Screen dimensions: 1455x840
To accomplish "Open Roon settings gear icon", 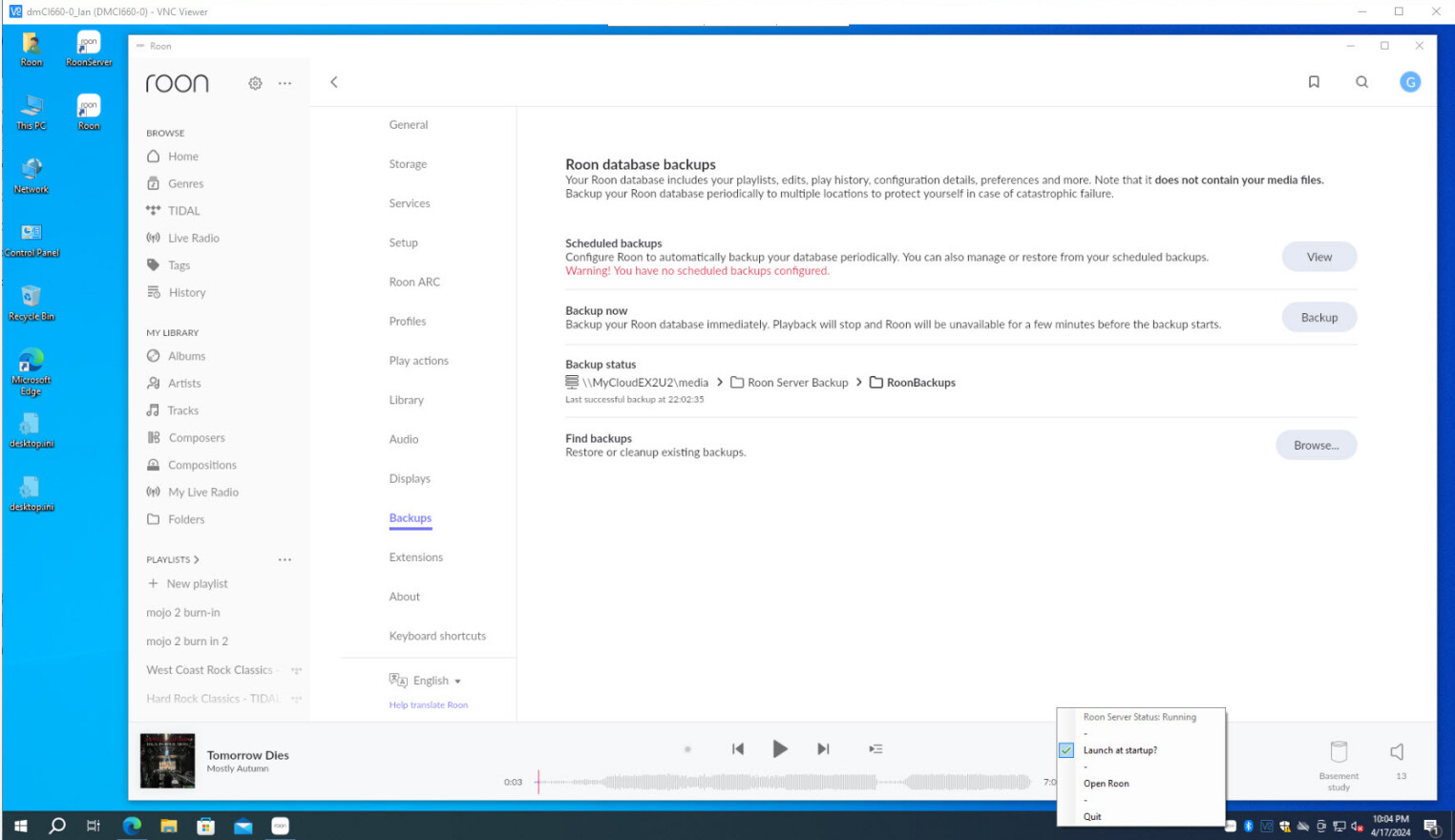I will [x=255, y=83].
